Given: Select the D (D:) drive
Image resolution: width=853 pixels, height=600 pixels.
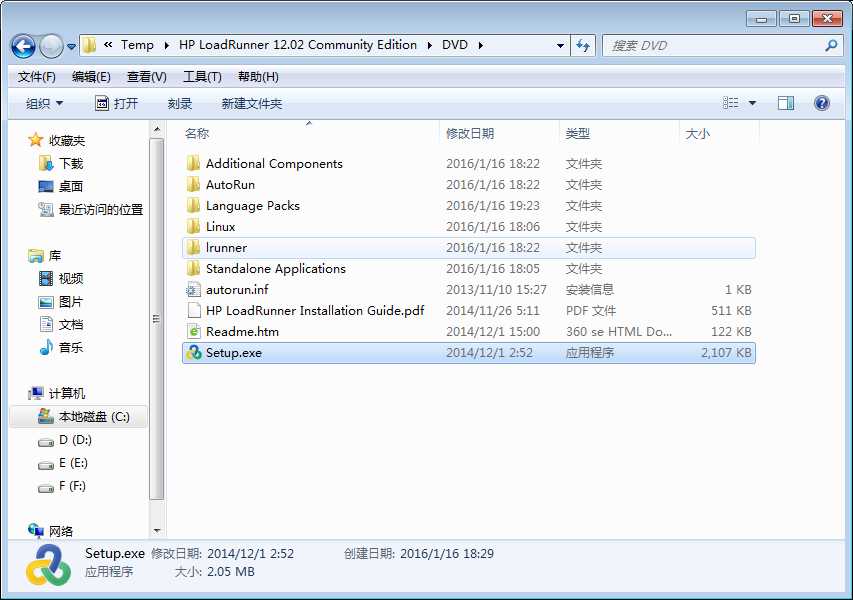Looking at the screenshot, I should tap(65, 440).
